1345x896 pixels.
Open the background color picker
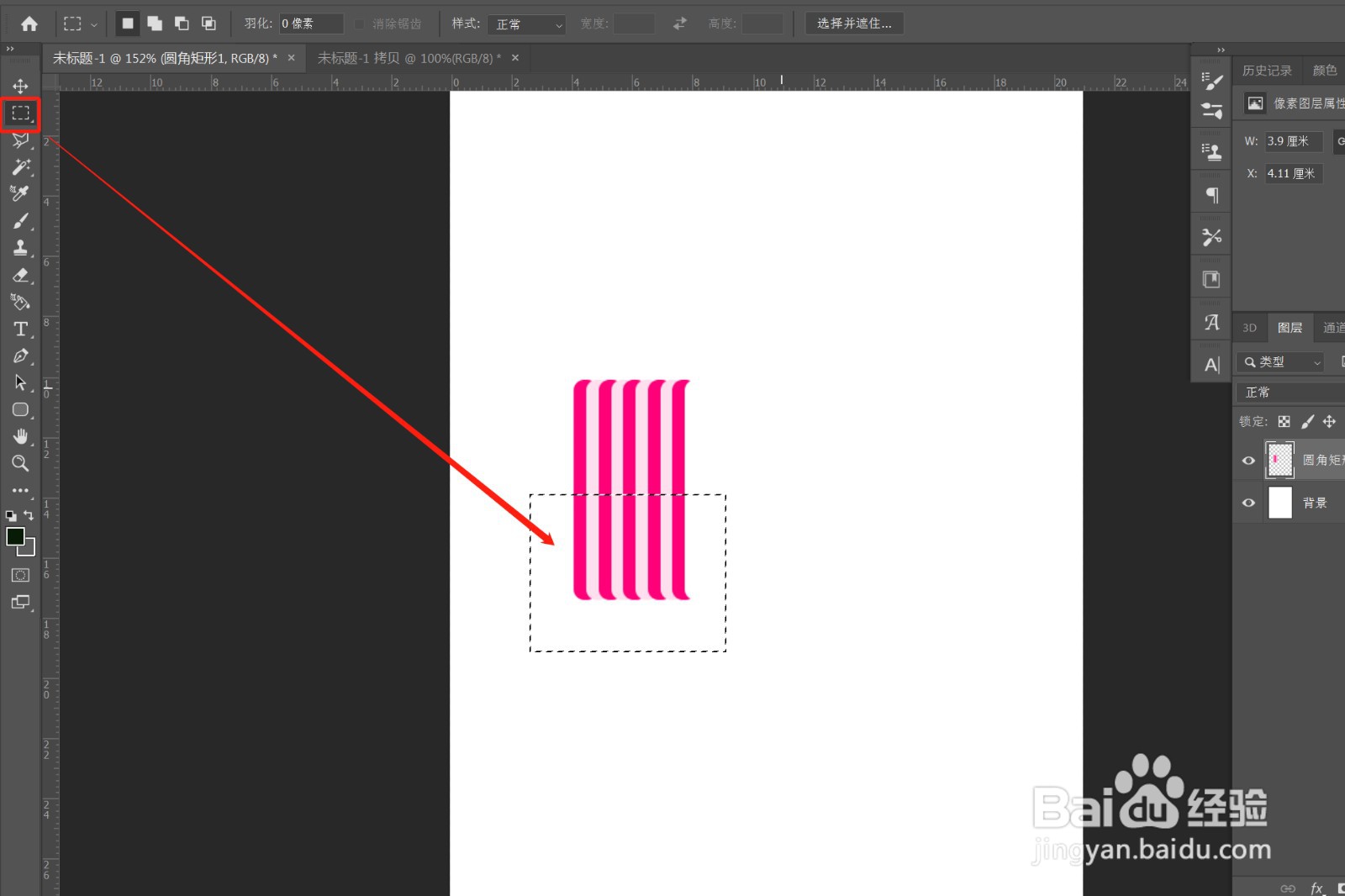click(29, 551)
